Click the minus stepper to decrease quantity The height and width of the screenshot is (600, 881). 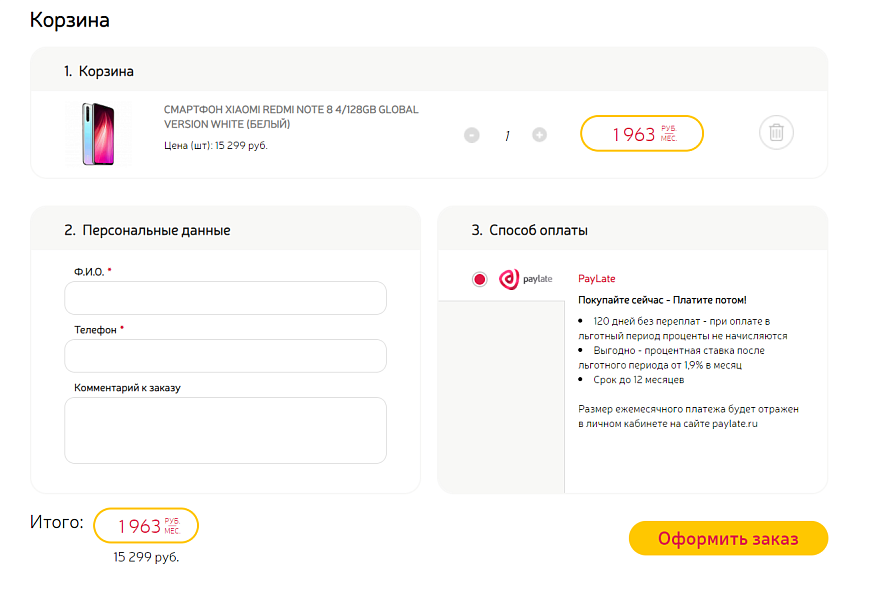pyautogui.click(x=471, y=135)
